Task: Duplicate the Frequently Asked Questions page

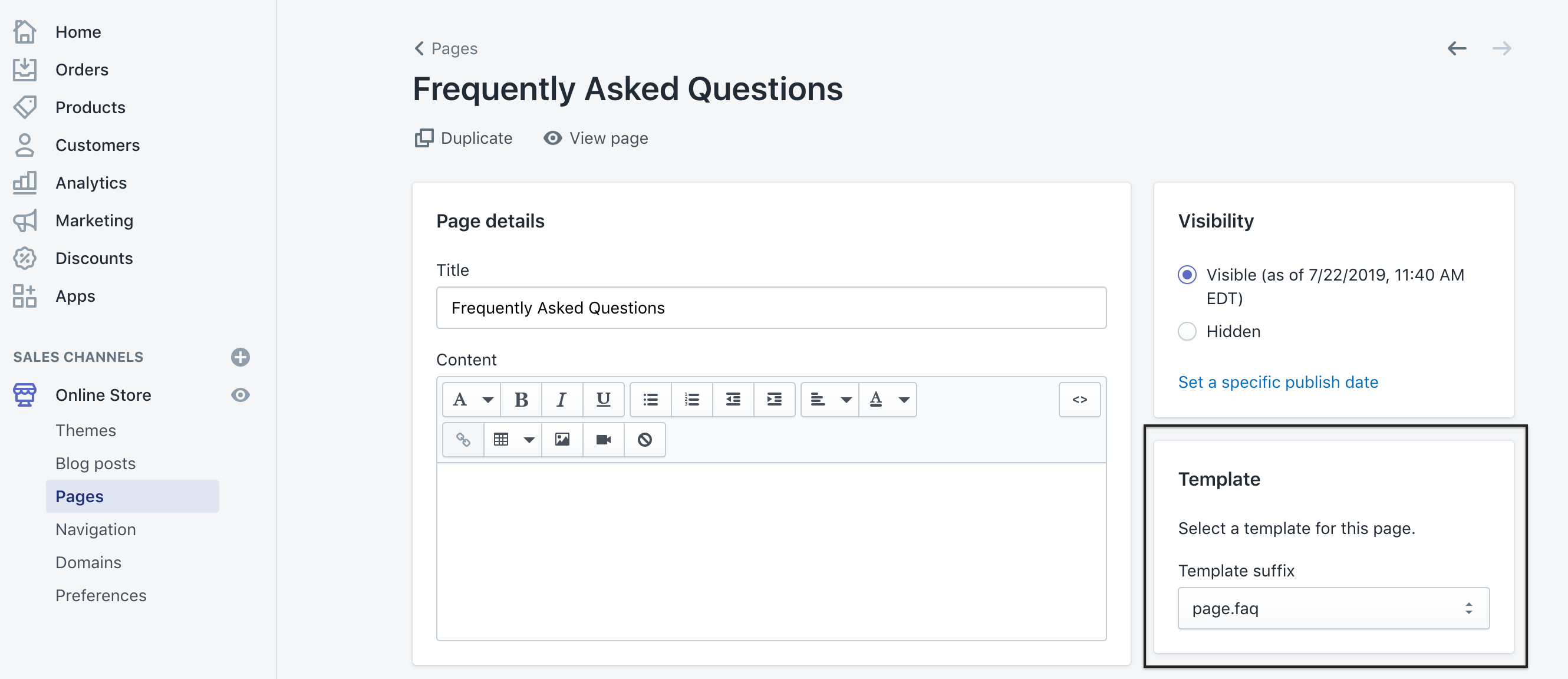Action: click(x=464, y=137)
